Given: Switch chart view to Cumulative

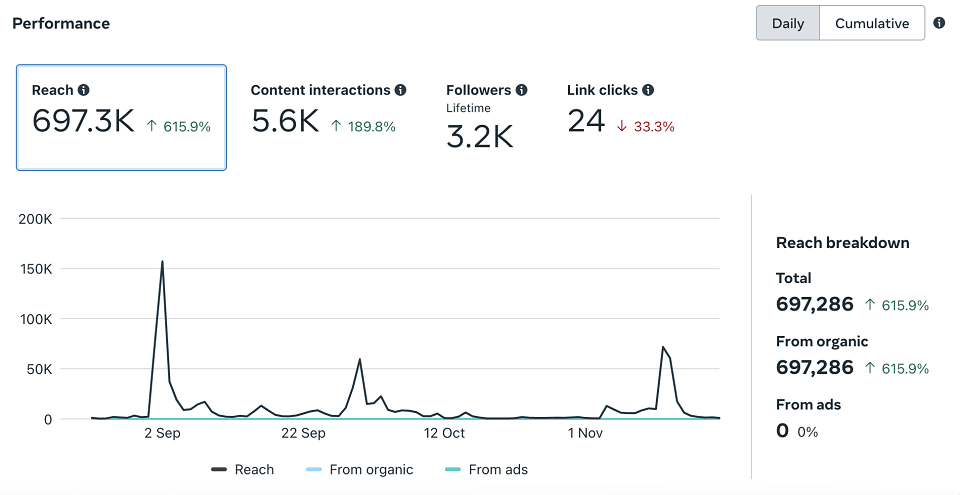Looking at the screenshot, I should click(872, 23).
